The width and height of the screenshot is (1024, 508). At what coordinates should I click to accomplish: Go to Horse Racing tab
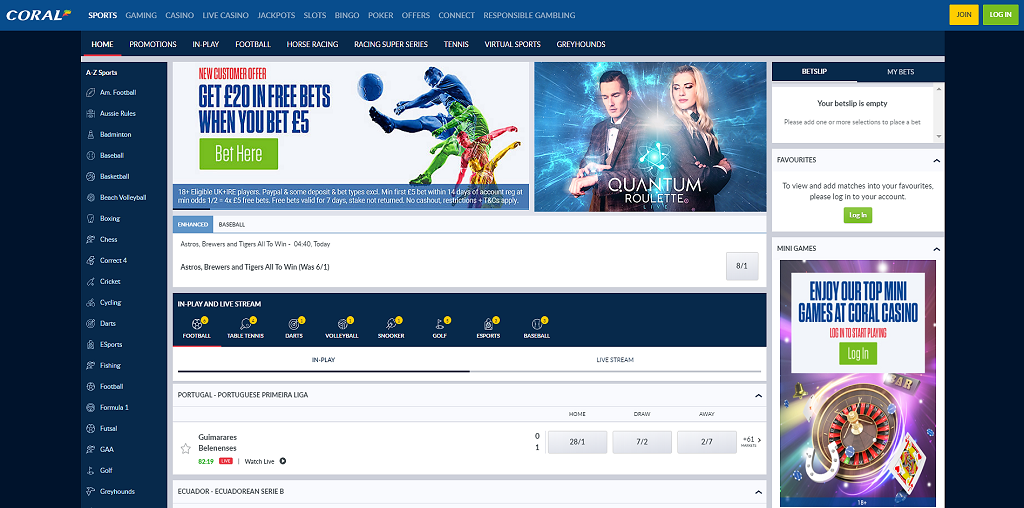click(312, 44)
